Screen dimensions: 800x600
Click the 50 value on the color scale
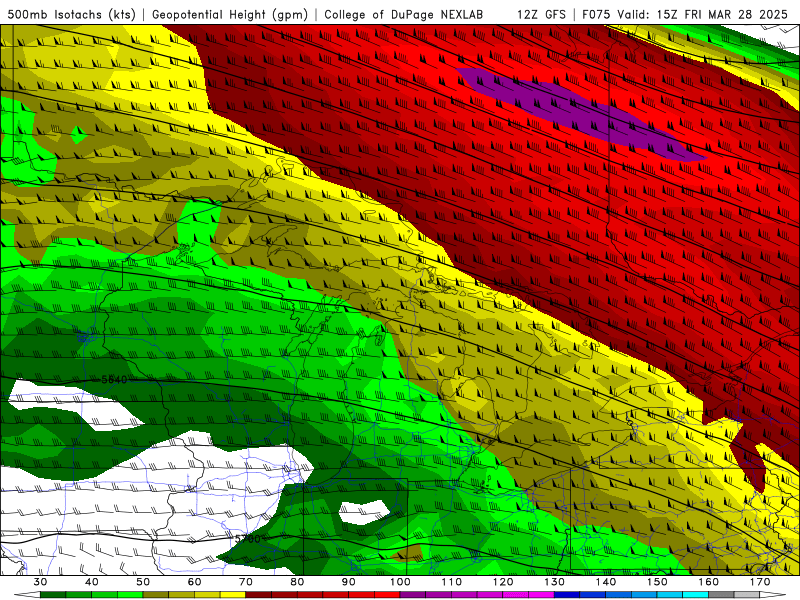[143, 582]
